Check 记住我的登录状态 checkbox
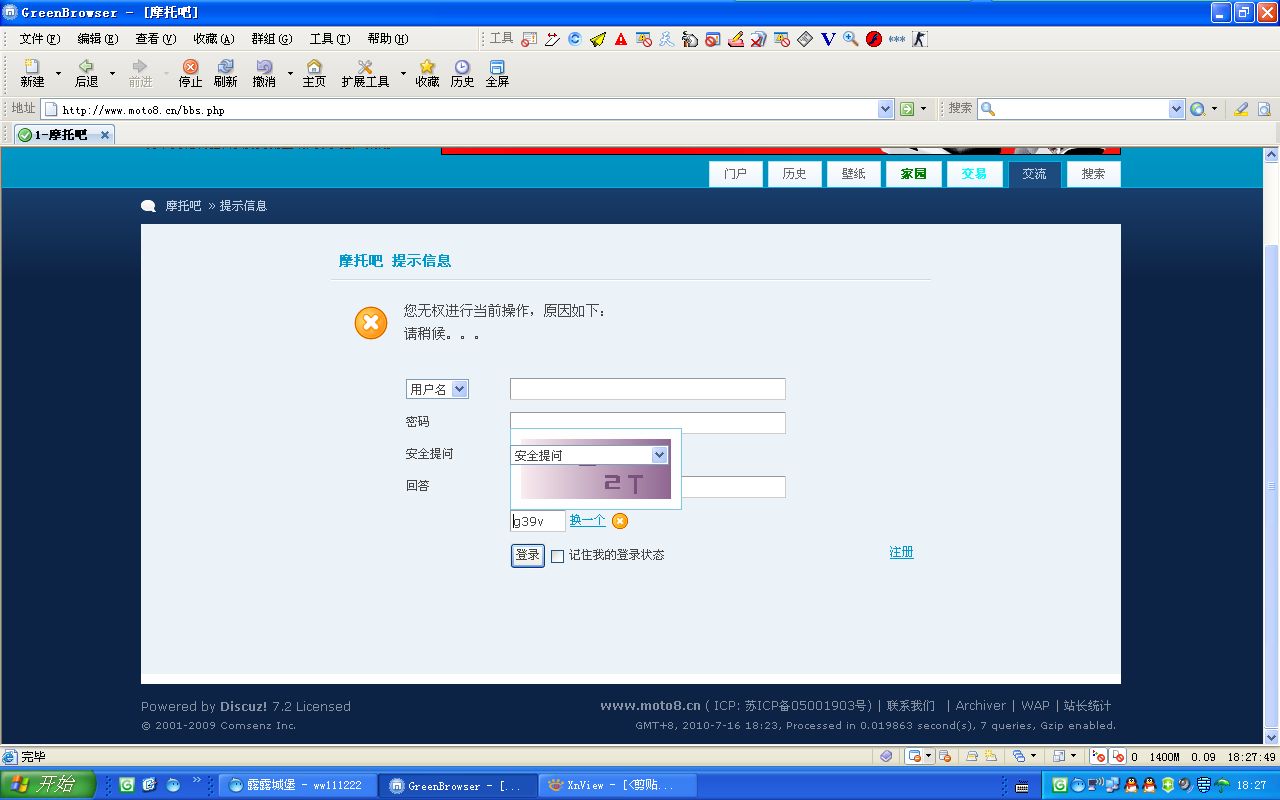The image size is (1280, 800). [558, 556]
